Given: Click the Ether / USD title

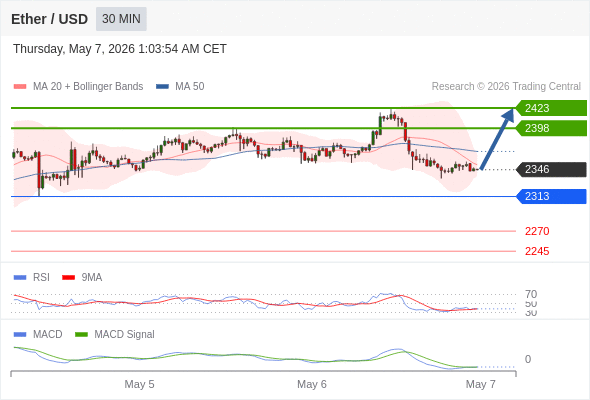Looking at the screenshot, I should (49, 19).
